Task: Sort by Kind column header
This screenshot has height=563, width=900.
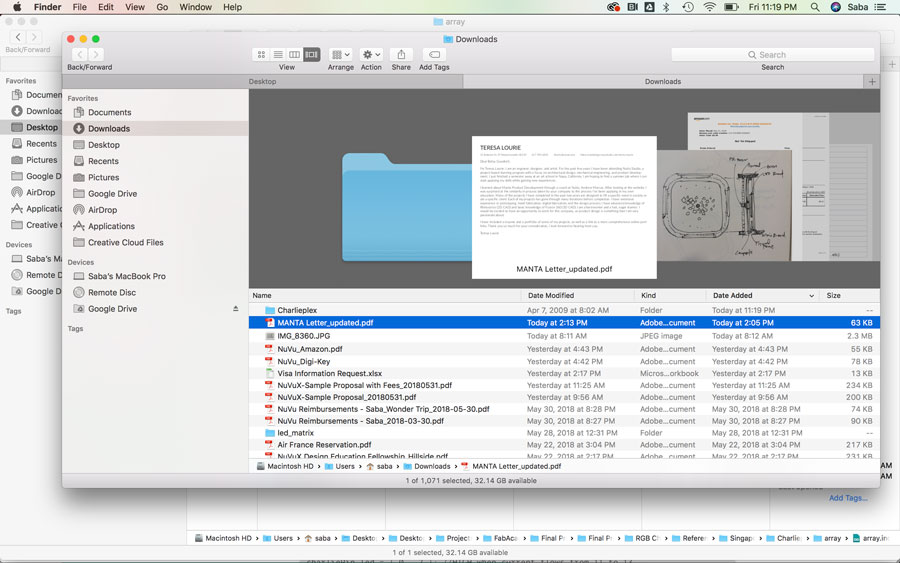Action: click(670, 296)
